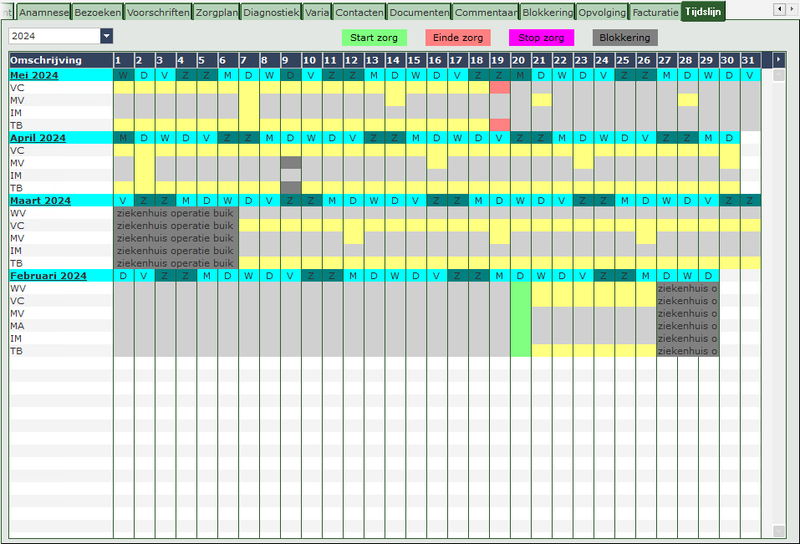Click the IM row label under Februari 2024
800x544 pixels.
[x=16, y=338]
